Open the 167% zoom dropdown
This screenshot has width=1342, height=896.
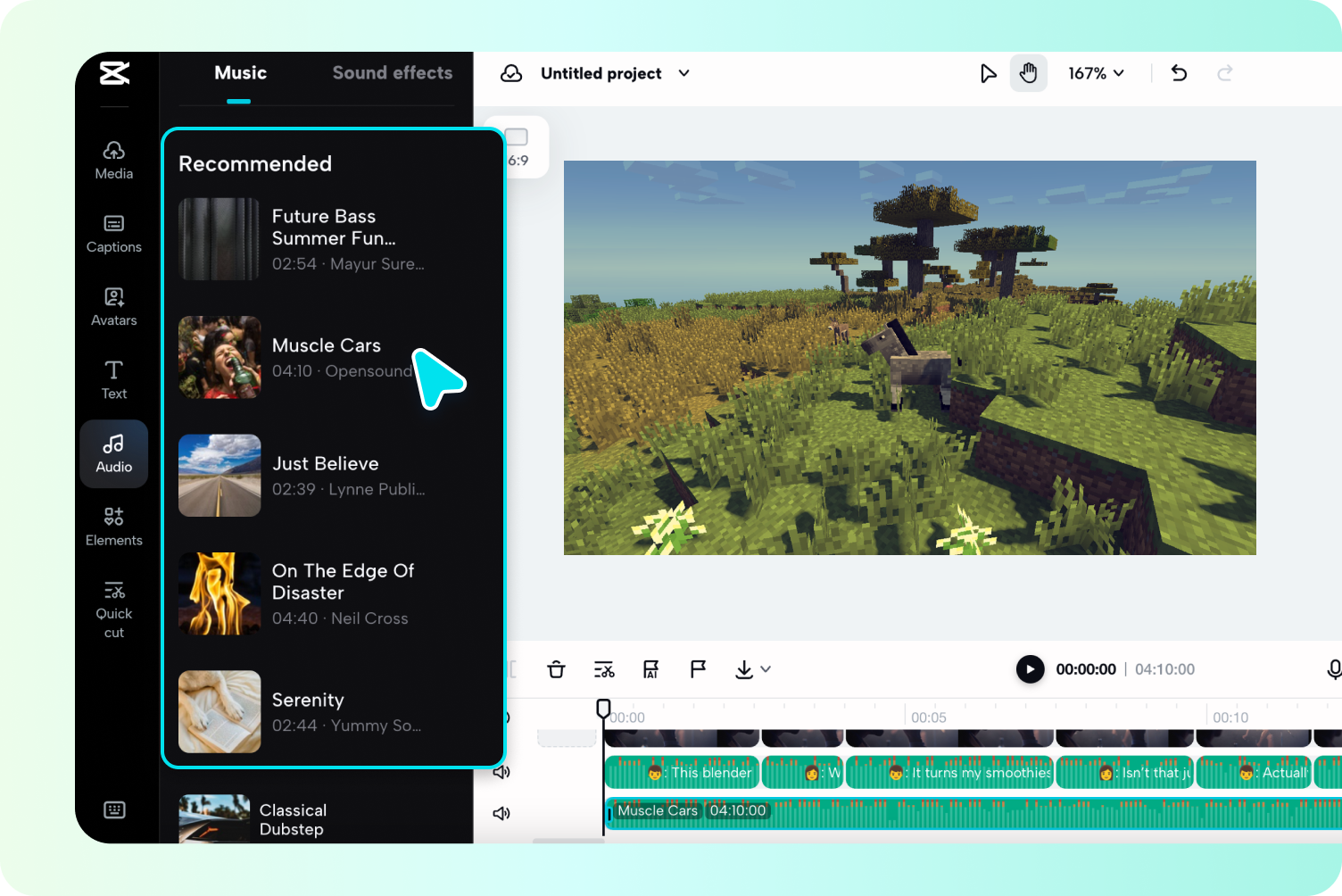1096,73
